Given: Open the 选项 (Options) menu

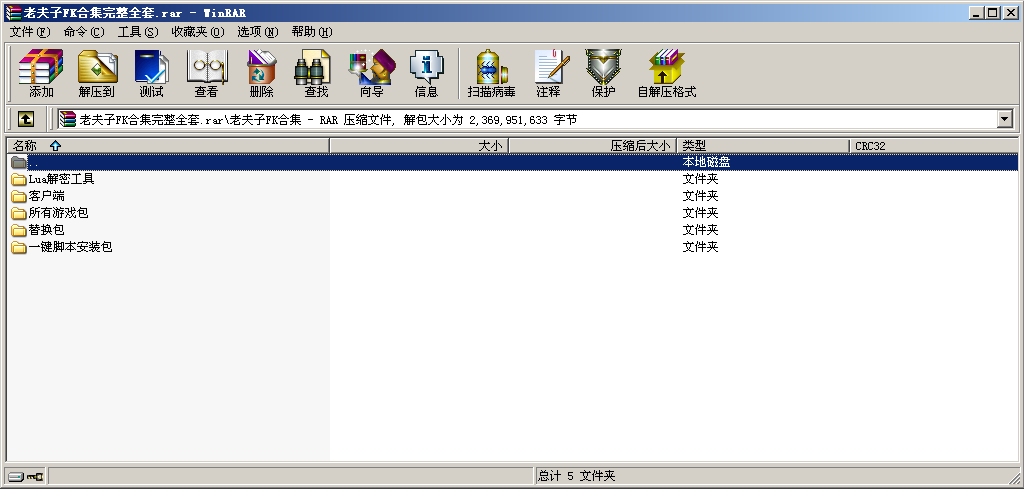Looking at the screenshot, I should pos(257,31).
